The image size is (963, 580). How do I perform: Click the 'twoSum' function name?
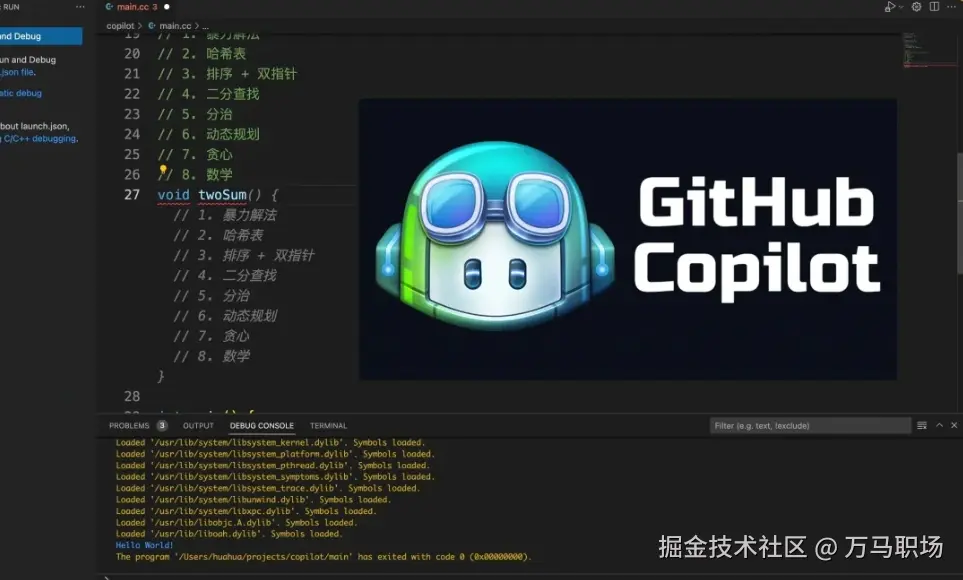click(222, 195)
